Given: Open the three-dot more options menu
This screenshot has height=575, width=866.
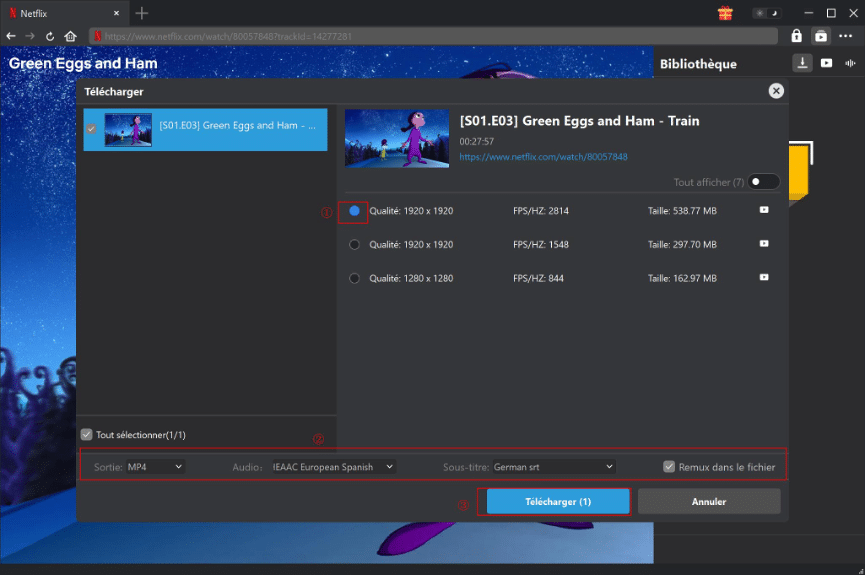Looking at the screenshot, I should (846, 36).
